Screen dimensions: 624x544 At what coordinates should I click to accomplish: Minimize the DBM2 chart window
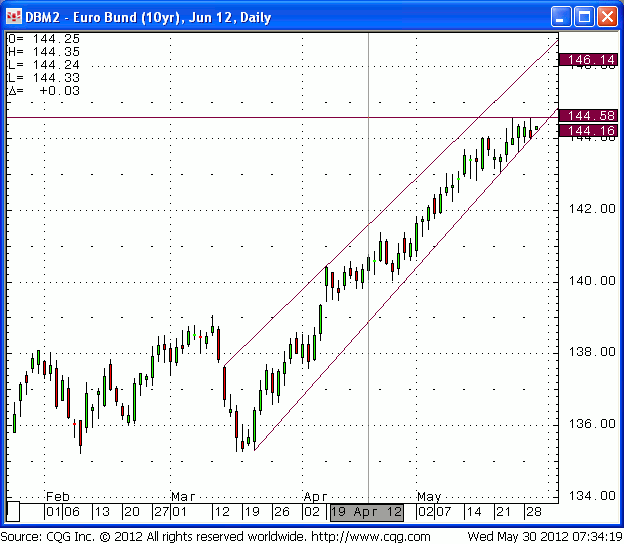[562, 17]
